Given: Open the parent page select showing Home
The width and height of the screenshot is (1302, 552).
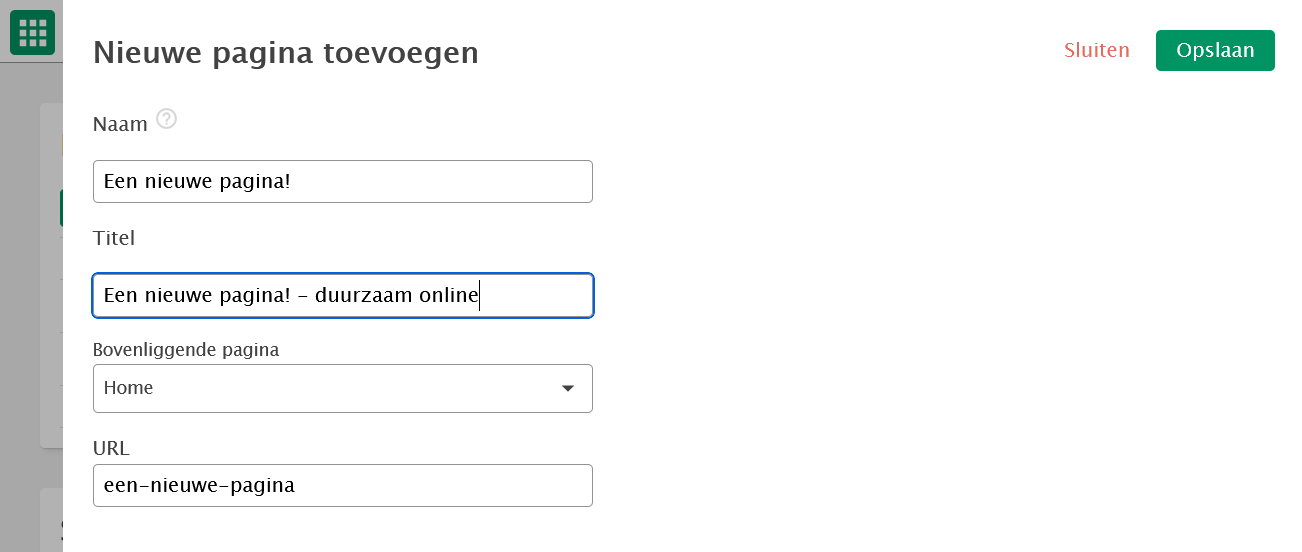Looking at the screenshot, I should [343, 388].
